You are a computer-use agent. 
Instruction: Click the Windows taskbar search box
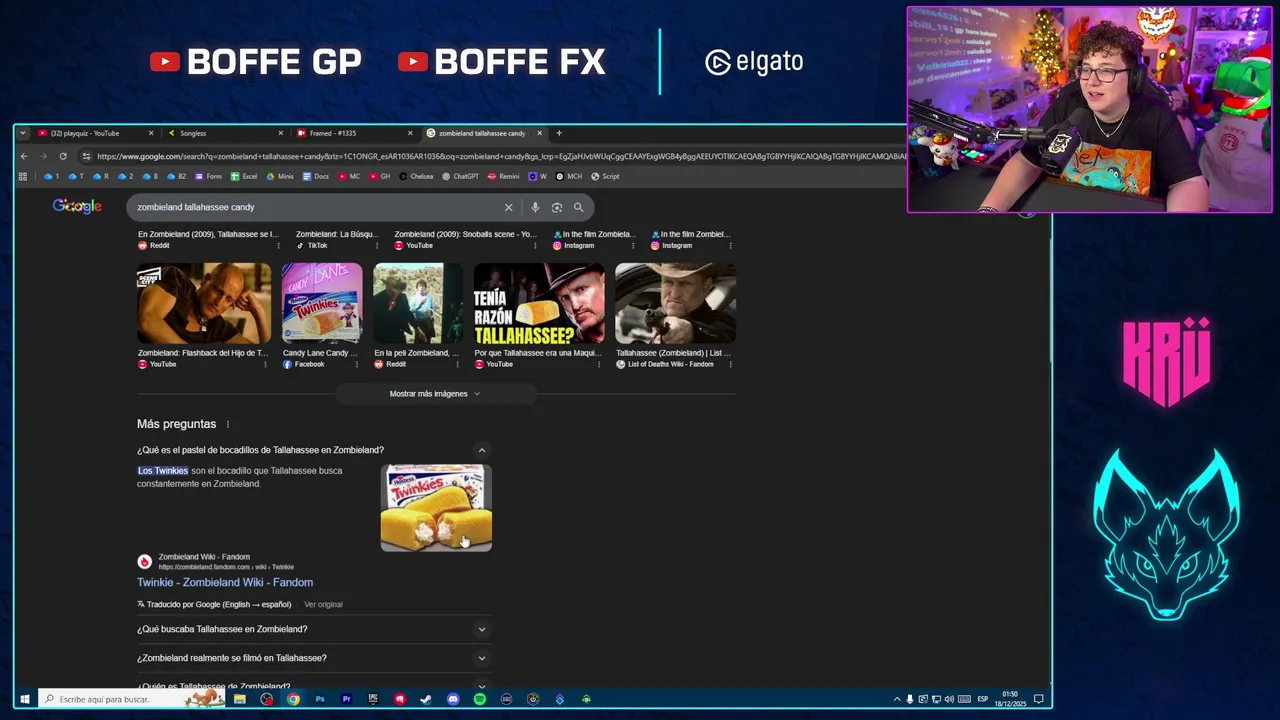pyautogui.click(x=132, y=699)
